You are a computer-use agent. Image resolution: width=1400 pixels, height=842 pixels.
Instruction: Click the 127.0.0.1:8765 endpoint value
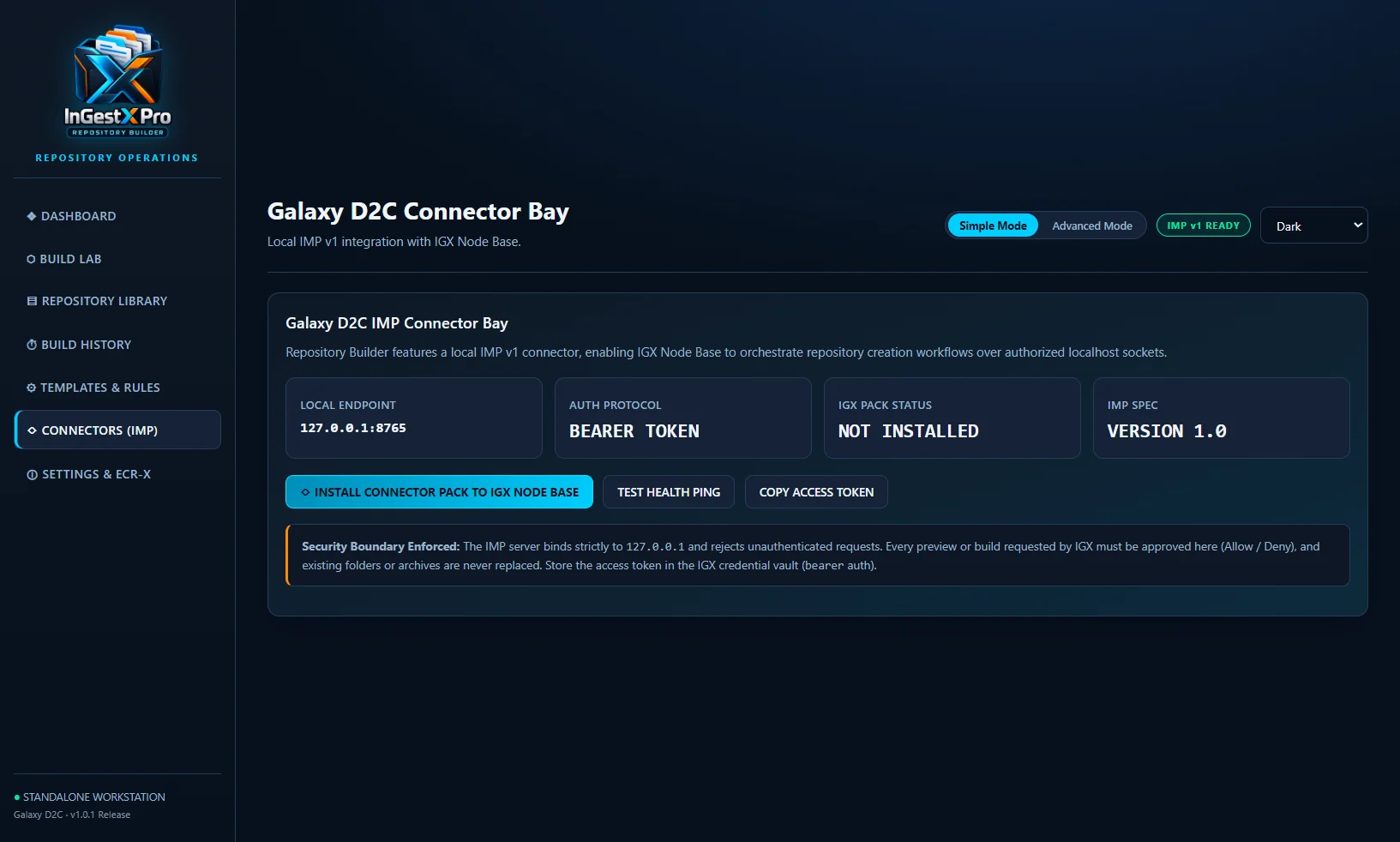[353, 428]
